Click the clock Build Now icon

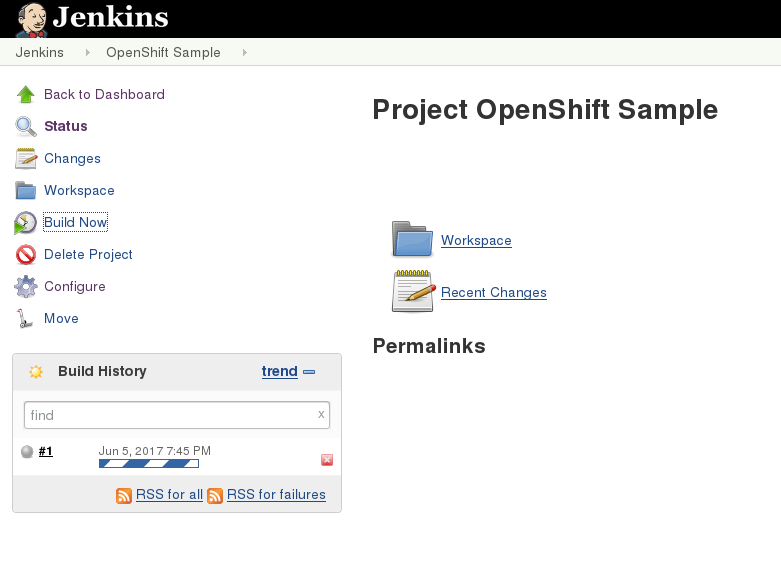click(25, 223)
